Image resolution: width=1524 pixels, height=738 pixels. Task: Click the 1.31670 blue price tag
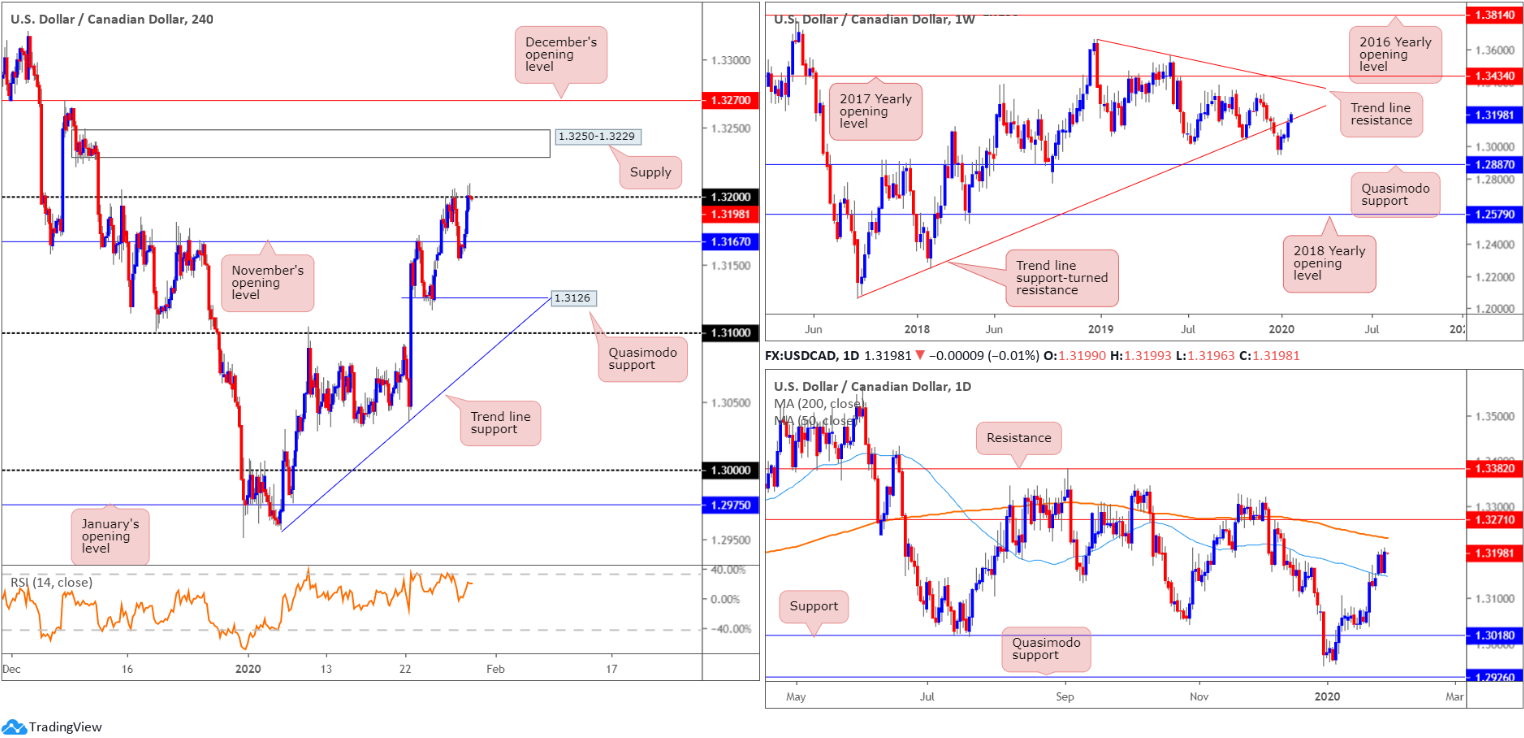(728, 241)
